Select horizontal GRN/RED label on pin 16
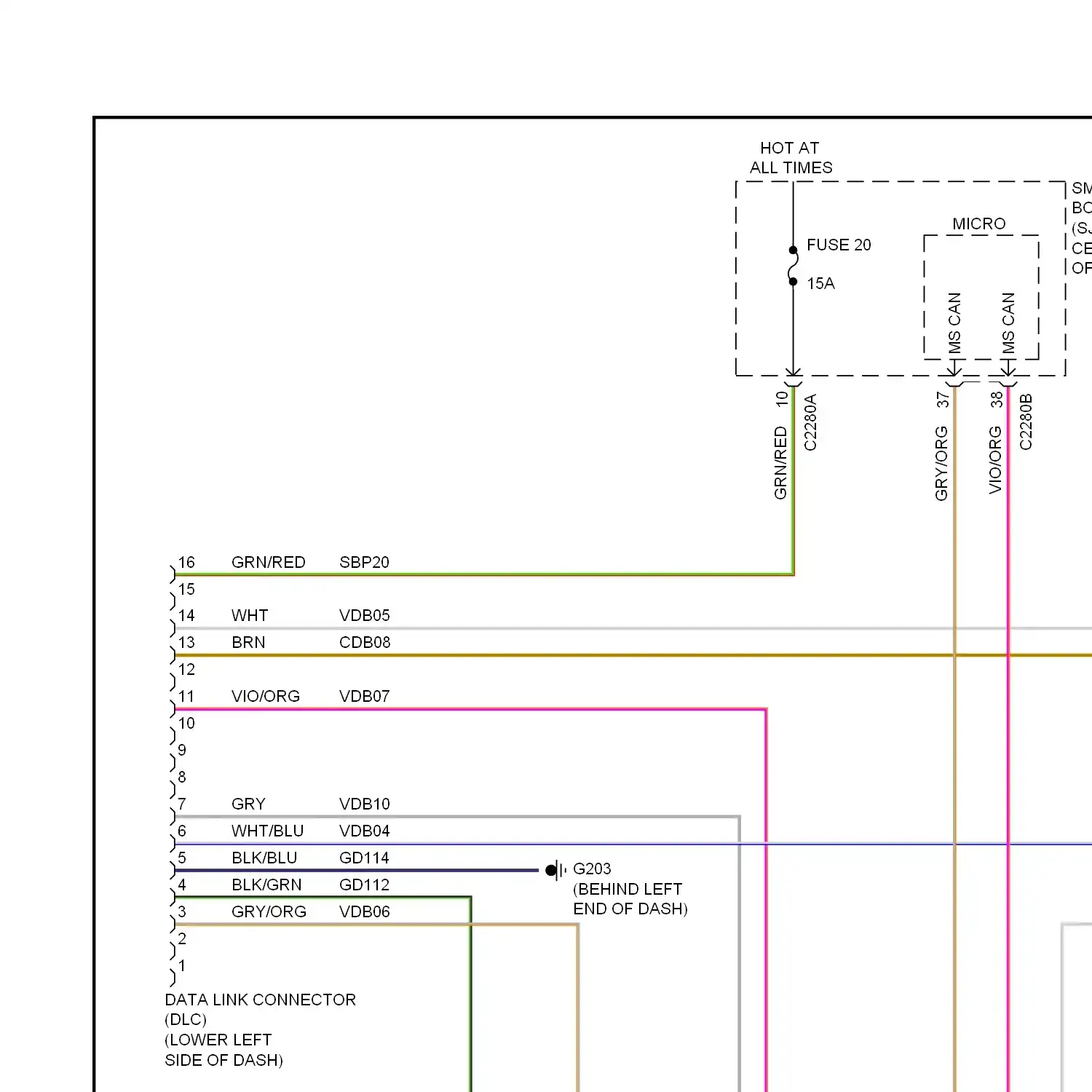The image size is (1092, 1092). click(268, 562)
